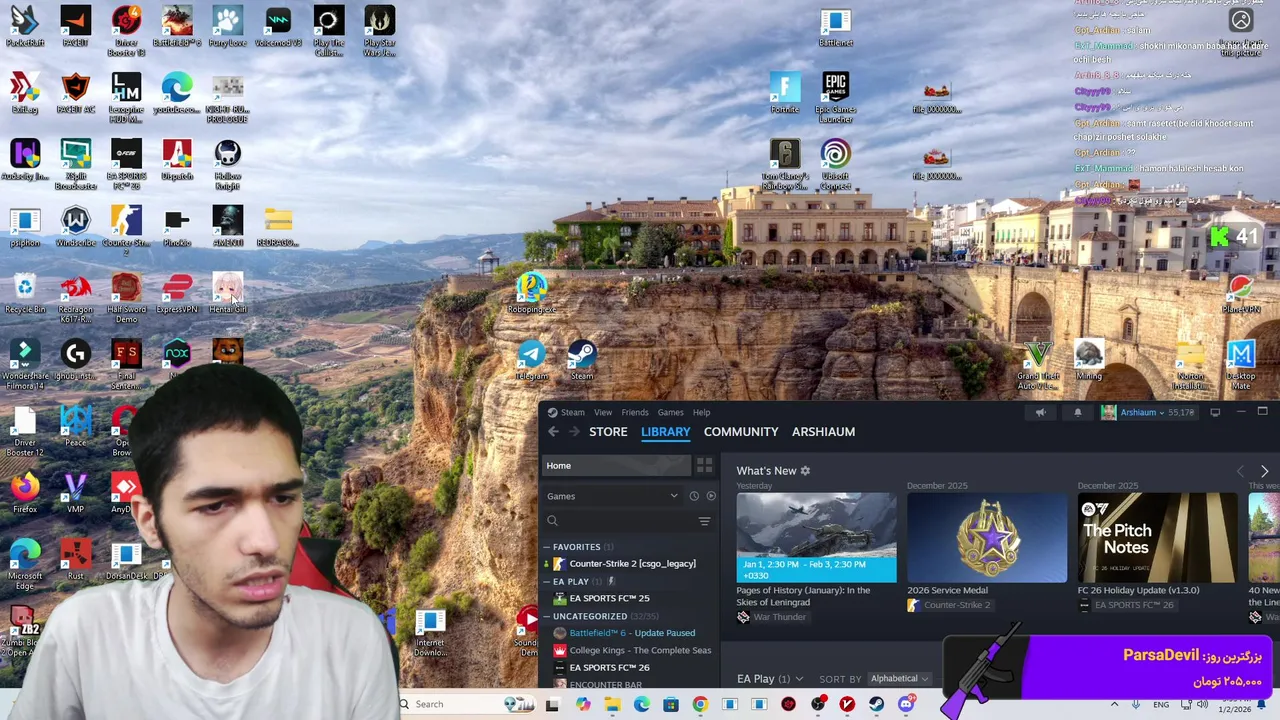Click the Steam library search field

tap(617, 521)
